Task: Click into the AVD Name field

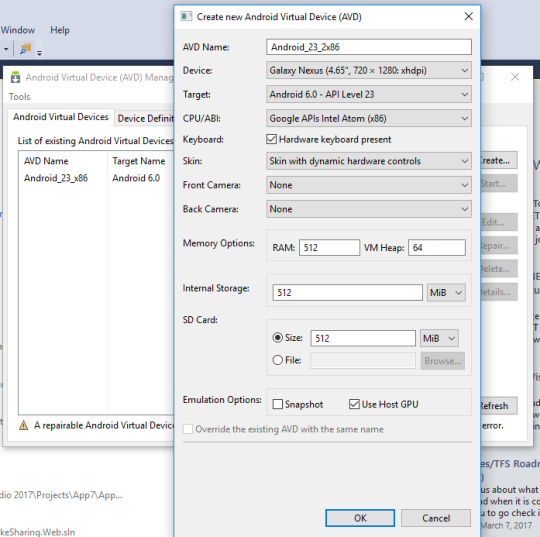Action: tap(368, 47)
